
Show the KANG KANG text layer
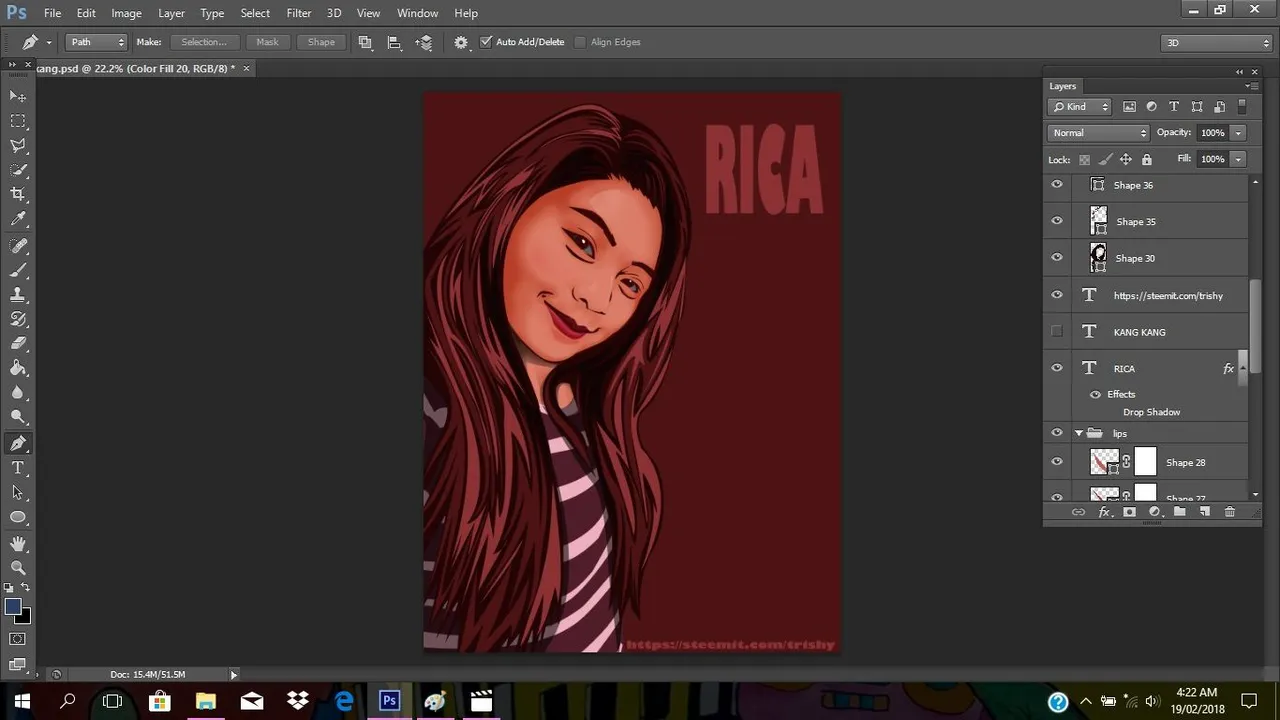coord(1057,331)
